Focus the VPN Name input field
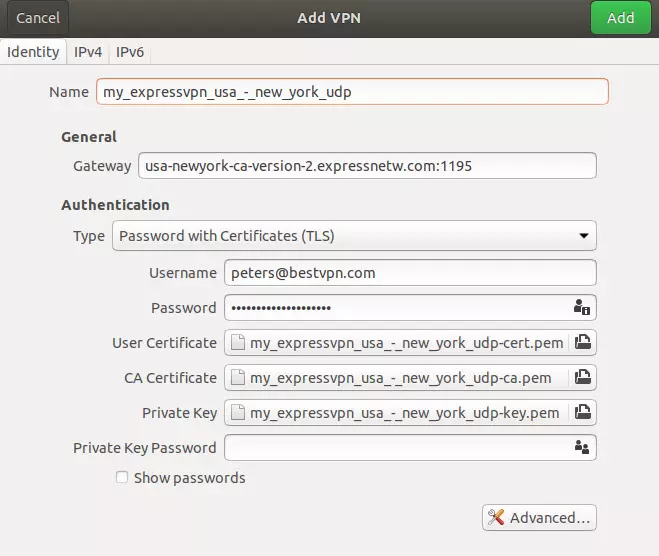 point(352,92)
